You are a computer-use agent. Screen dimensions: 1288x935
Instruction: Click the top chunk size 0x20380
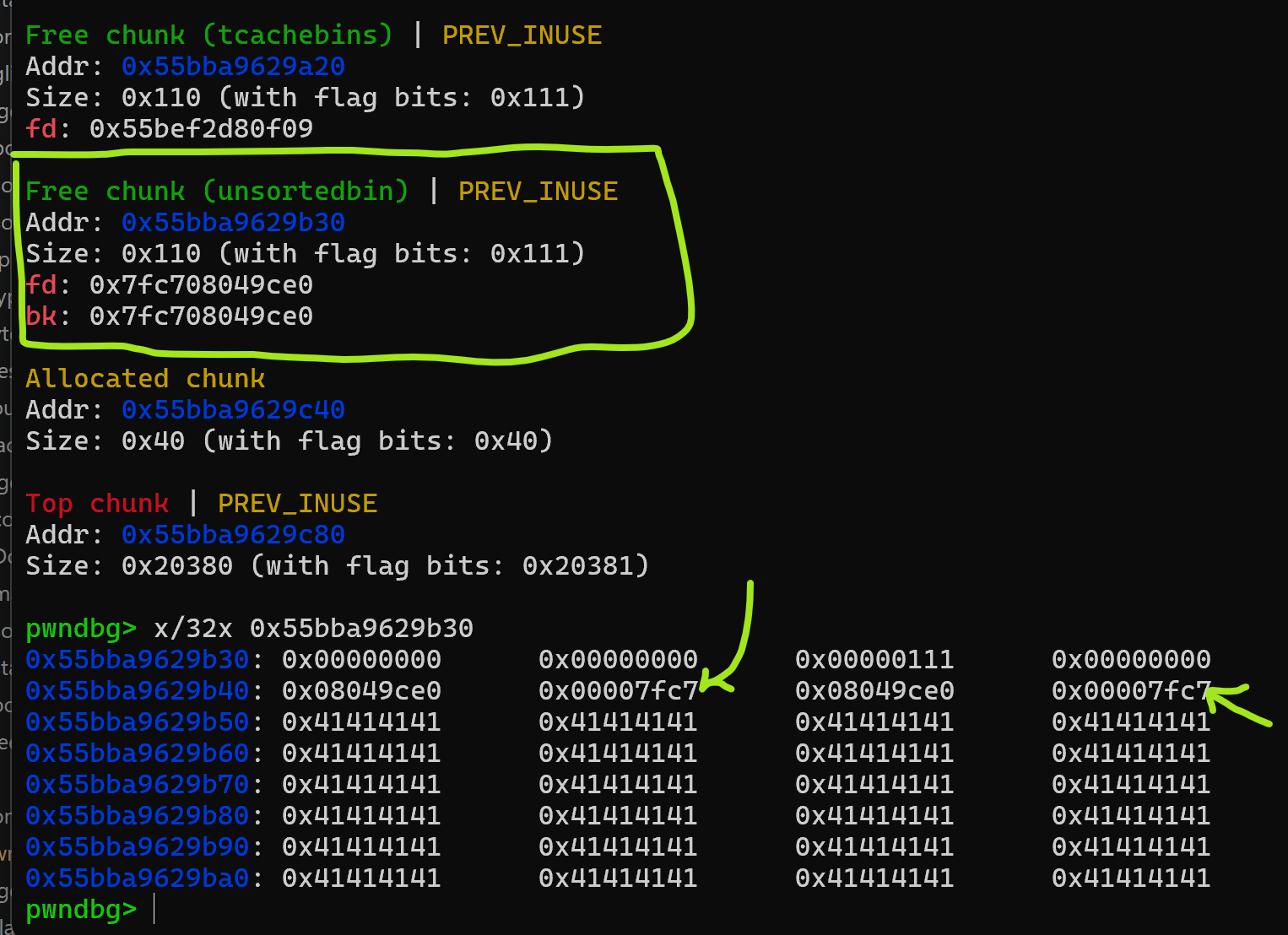pos(177,566)
